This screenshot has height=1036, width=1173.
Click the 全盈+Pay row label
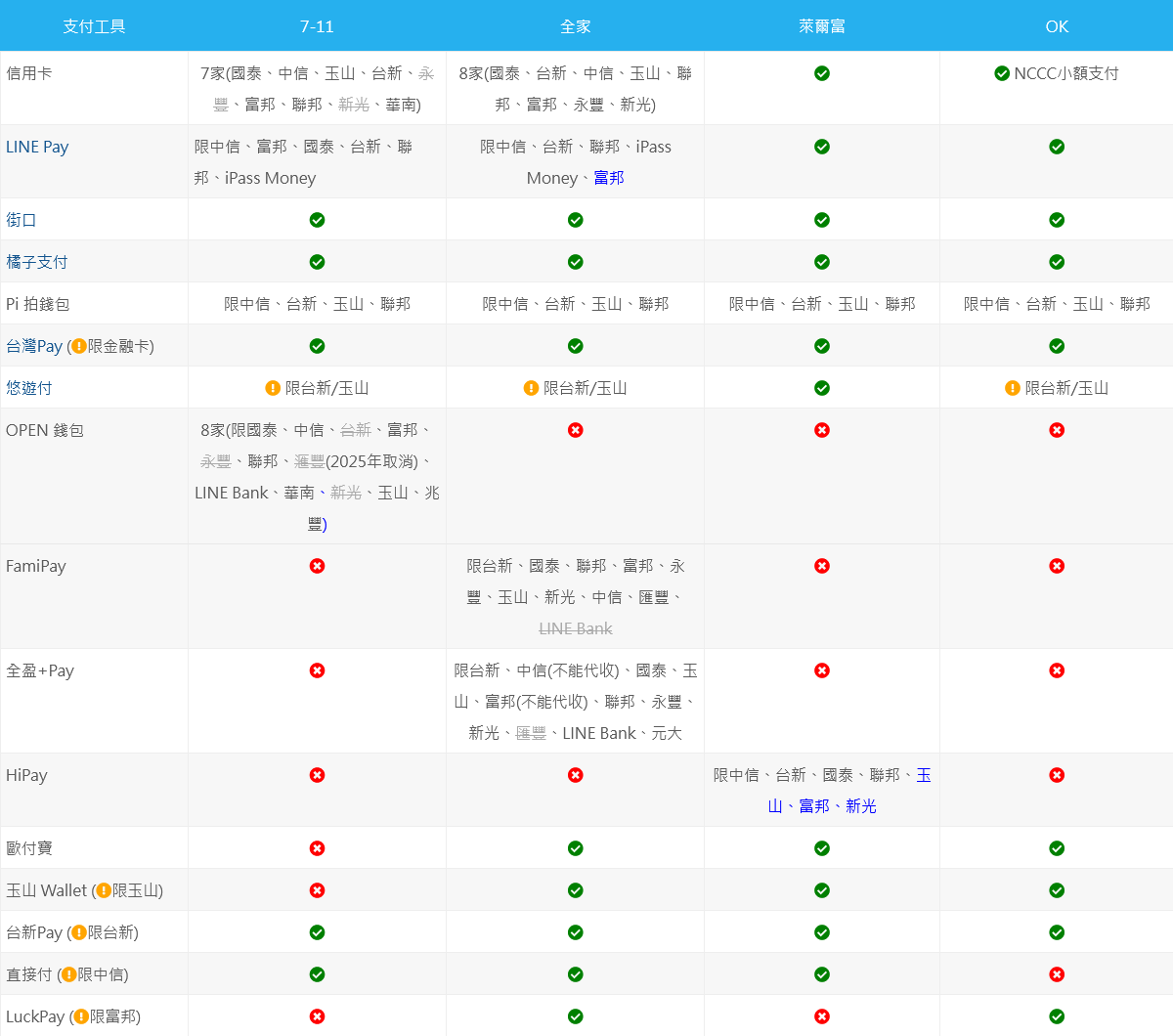pos(40,670)
